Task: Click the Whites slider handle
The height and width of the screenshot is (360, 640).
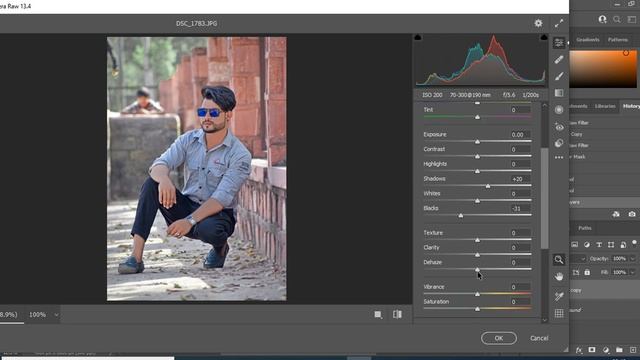Action: (x=477, y=201)
